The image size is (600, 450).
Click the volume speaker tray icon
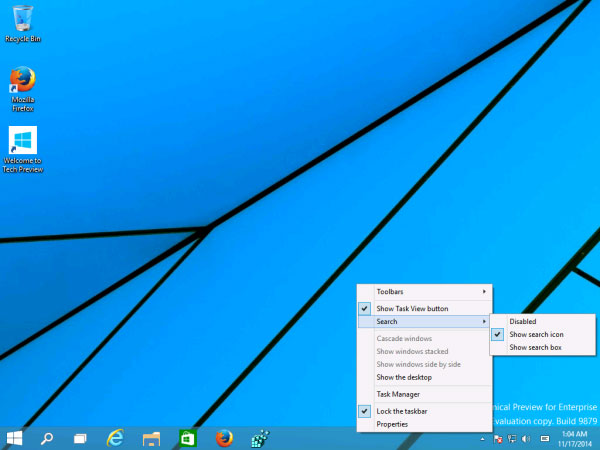[526, 439]
